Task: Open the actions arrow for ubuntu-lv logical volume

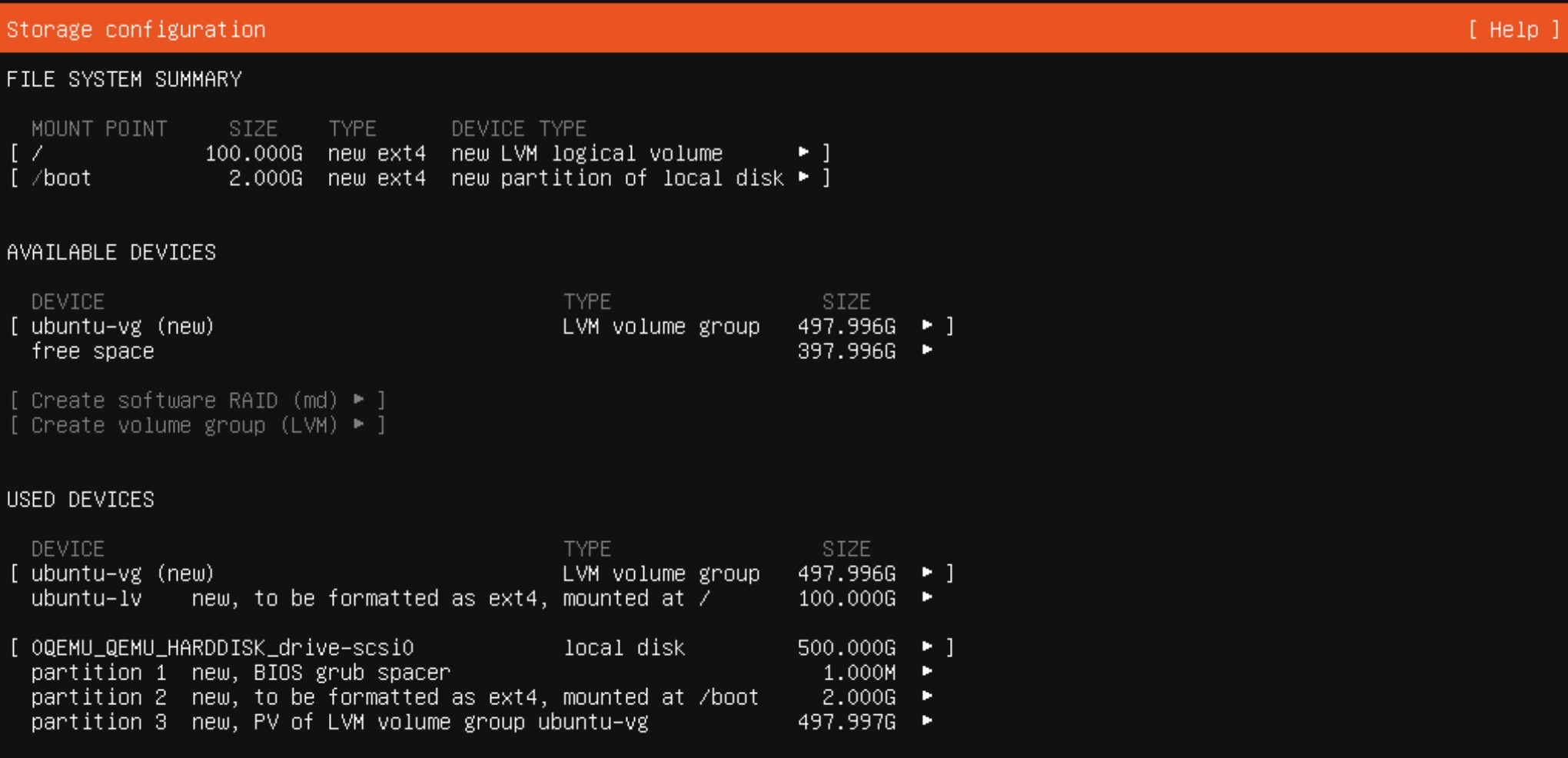Action: pyautogui.click(x=926, y=598)
